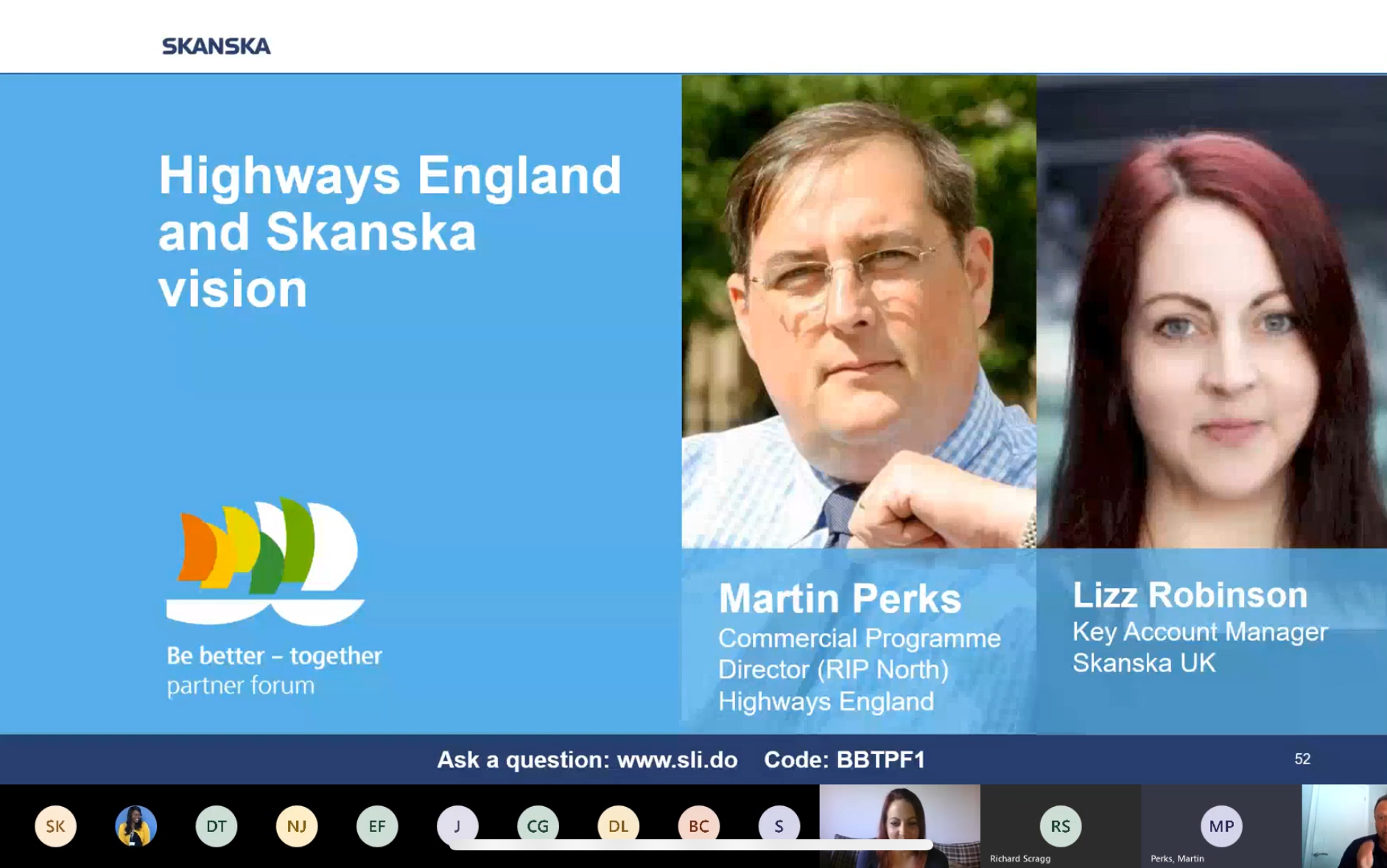Click the Richard Scragg name label
Image resolution: width=1387 pixels, height=868 pixels.
[1019, 858]
